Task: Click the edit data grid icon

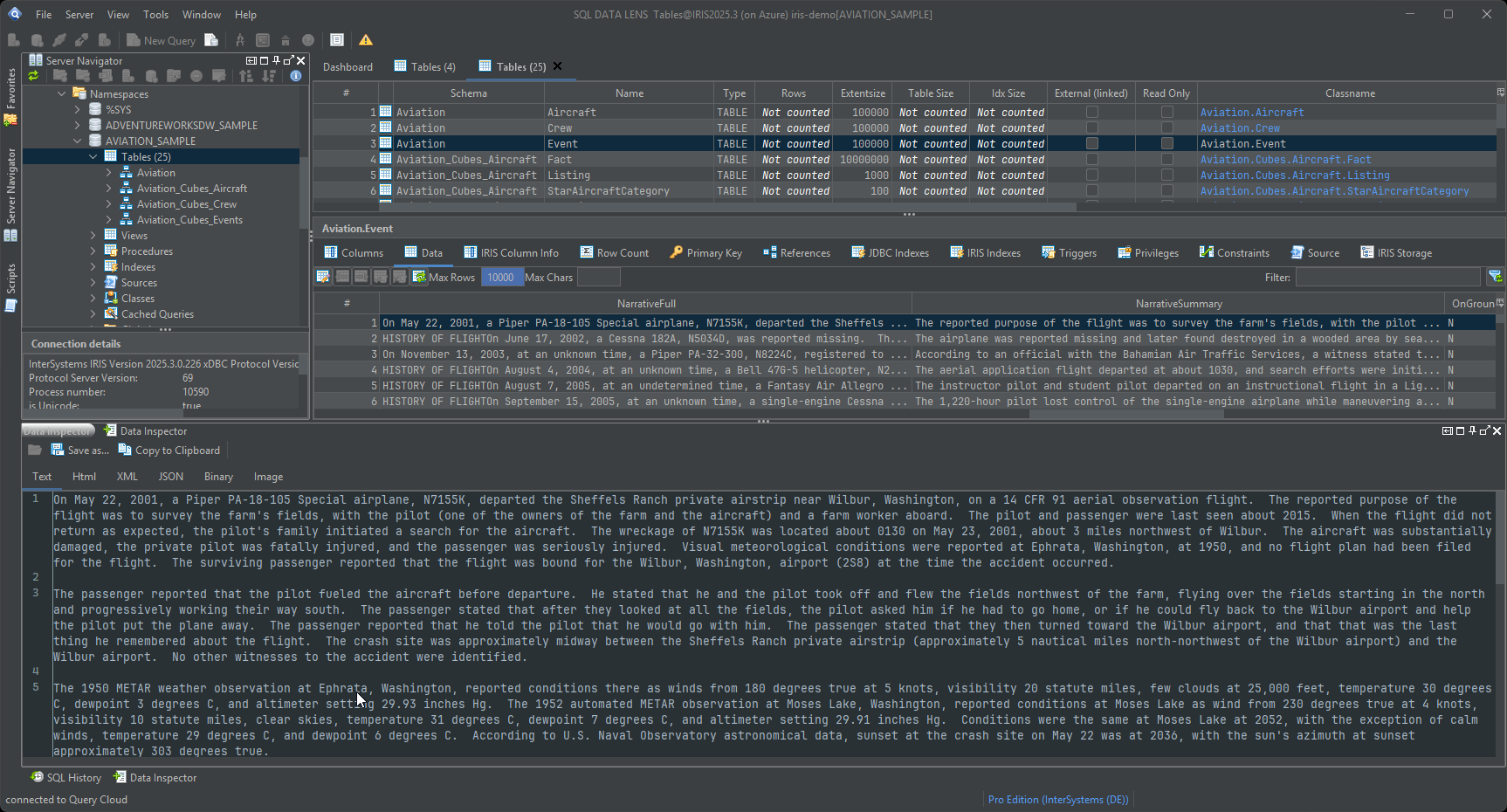Action: pos(323,277)
